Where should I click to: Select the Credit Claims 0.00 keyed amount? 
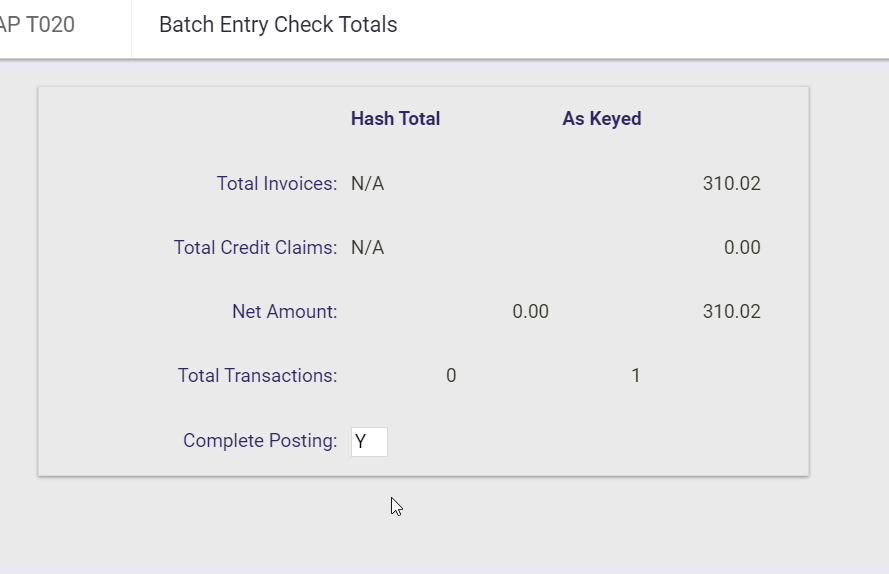click(742, 248)
